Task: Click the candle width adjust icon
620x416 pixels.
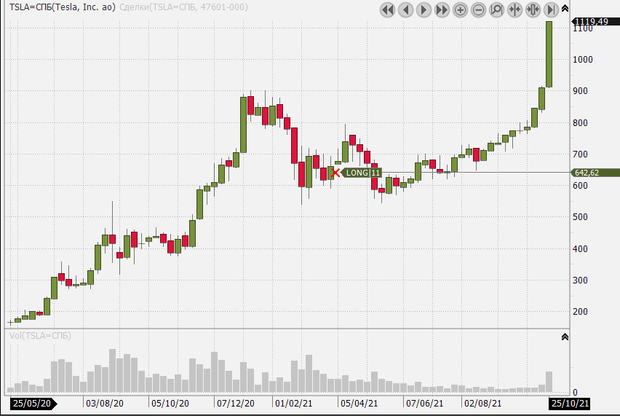Action: click(x=533, y=10)
